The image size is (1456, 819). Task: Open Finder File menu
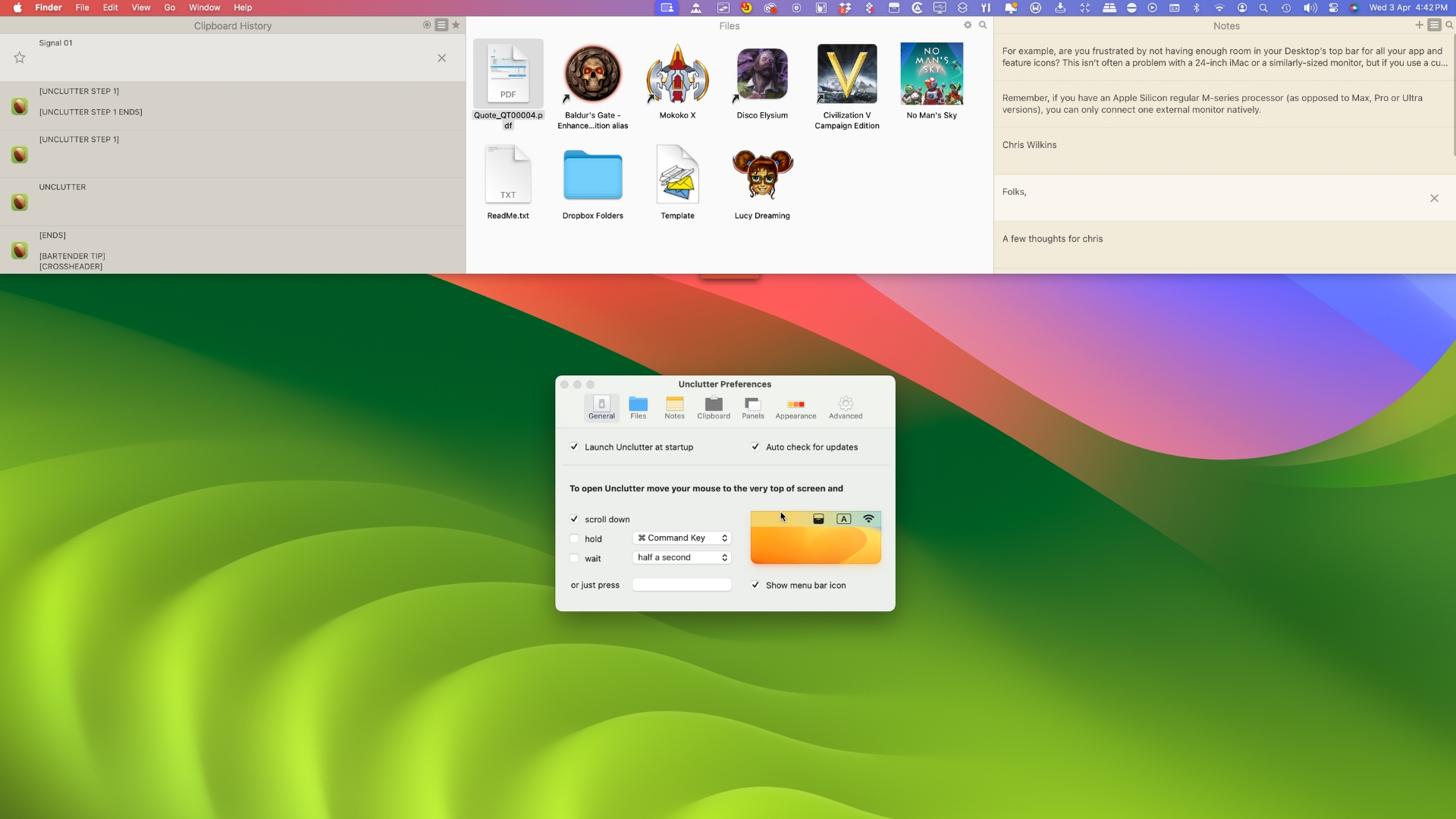(x=82, y=7)
